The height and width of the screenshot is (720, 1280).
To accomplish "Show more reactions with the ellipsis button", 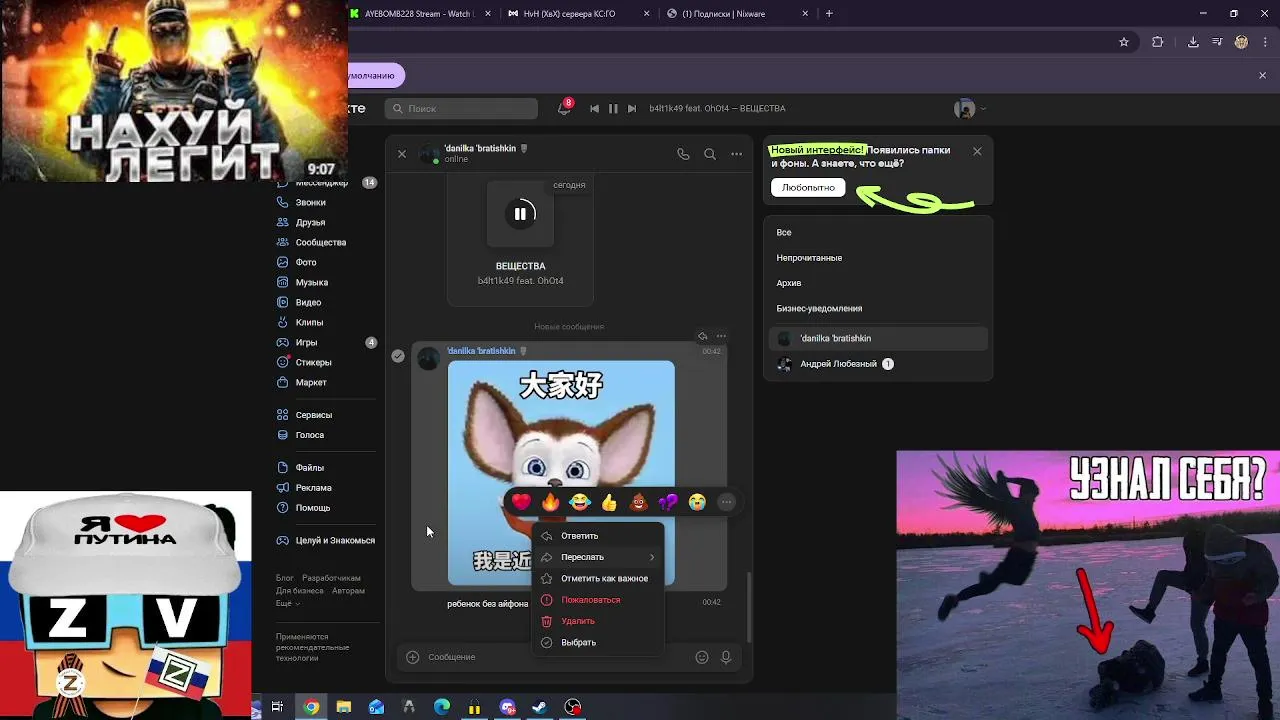I will [727, 502].
